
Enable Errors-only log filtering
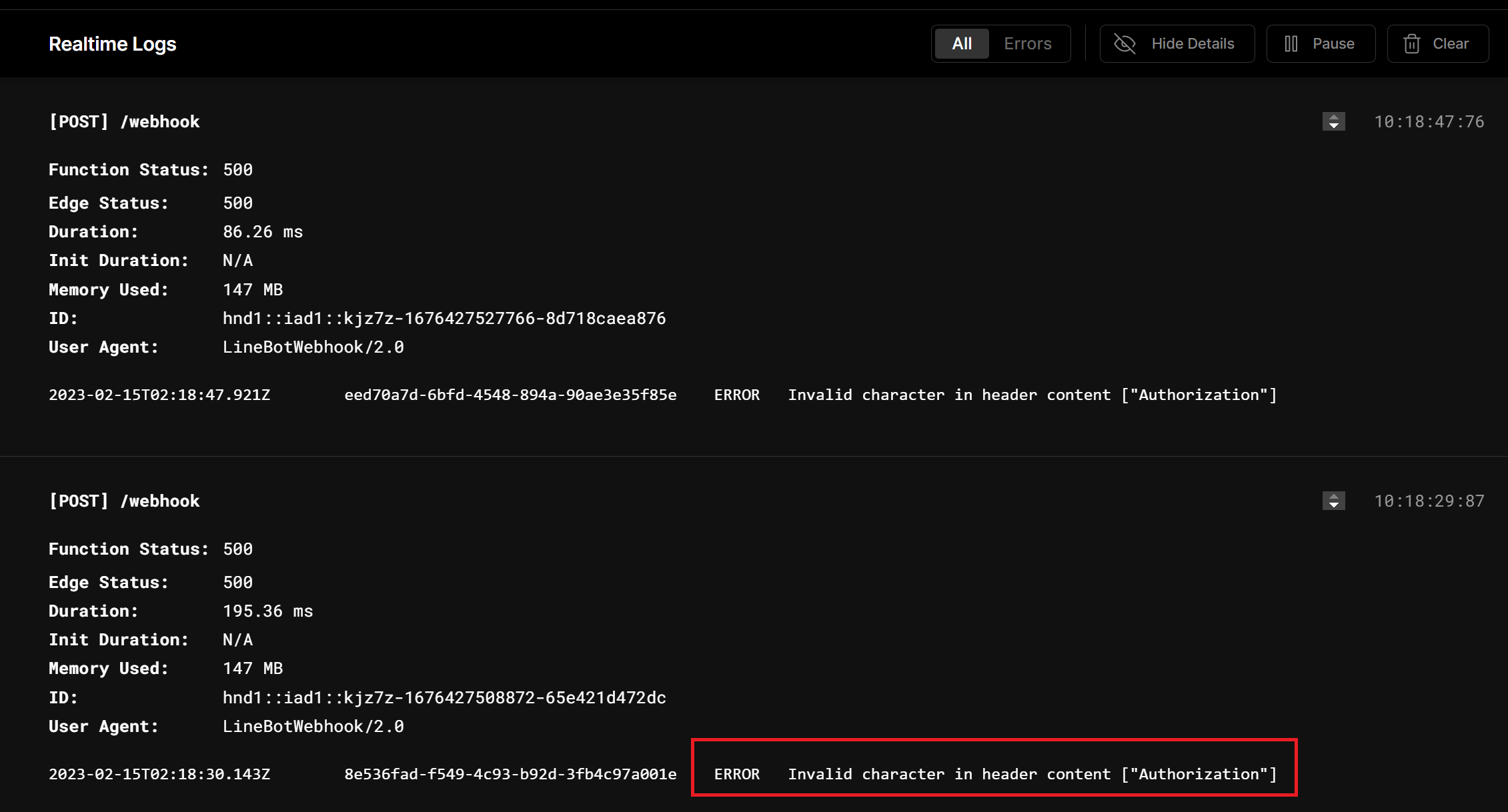tap(1026, 43)
